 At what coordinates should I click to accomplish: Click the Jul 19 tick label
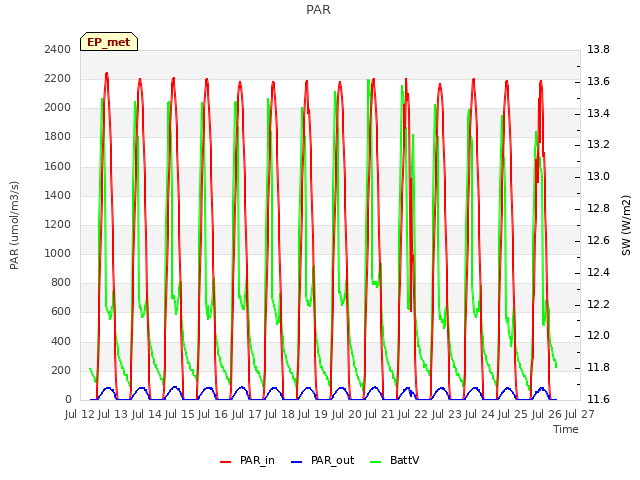(x=313, y=414)
